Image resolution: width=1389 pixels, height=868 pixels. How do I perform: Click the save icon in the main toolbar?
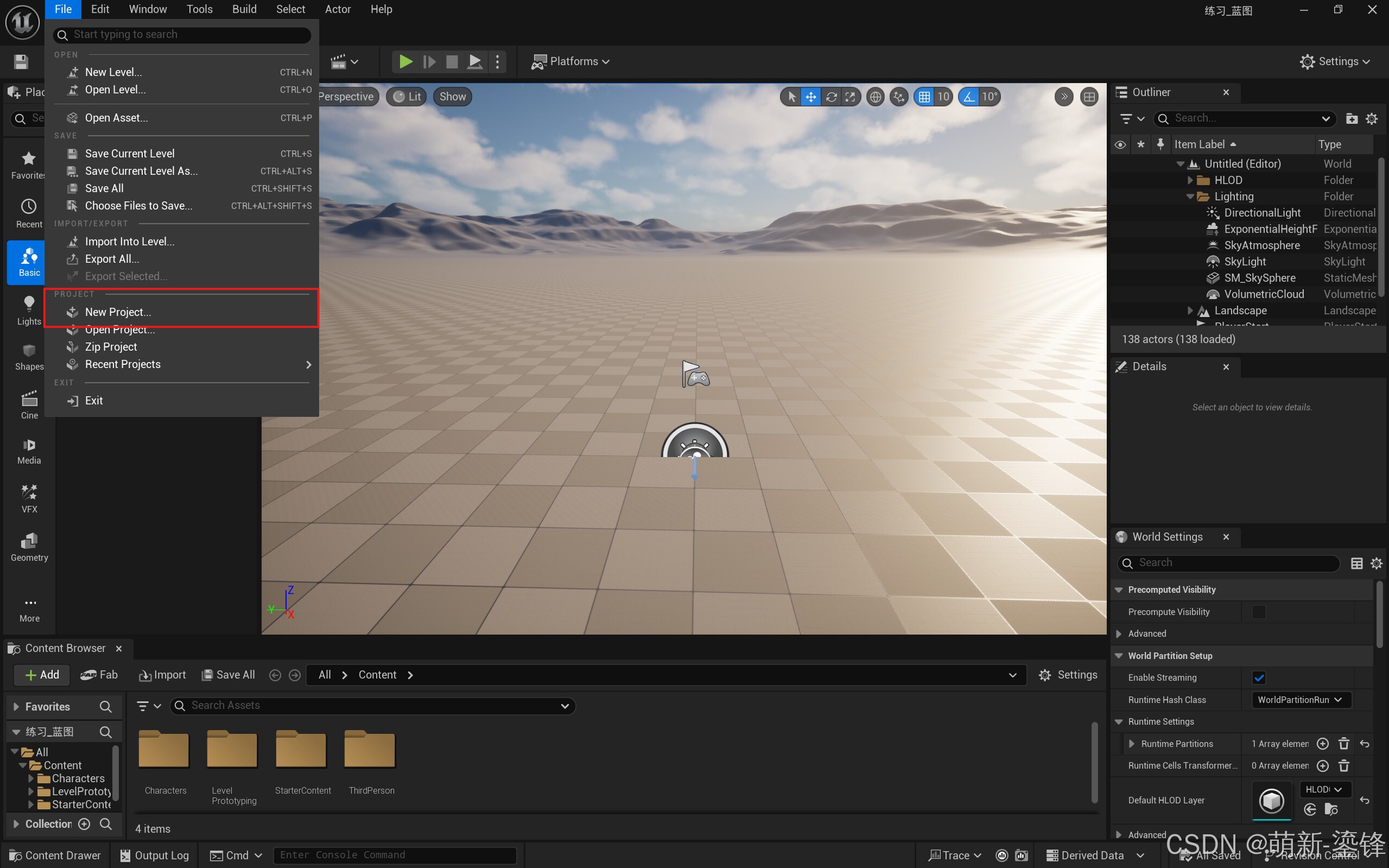coord(21,61)
